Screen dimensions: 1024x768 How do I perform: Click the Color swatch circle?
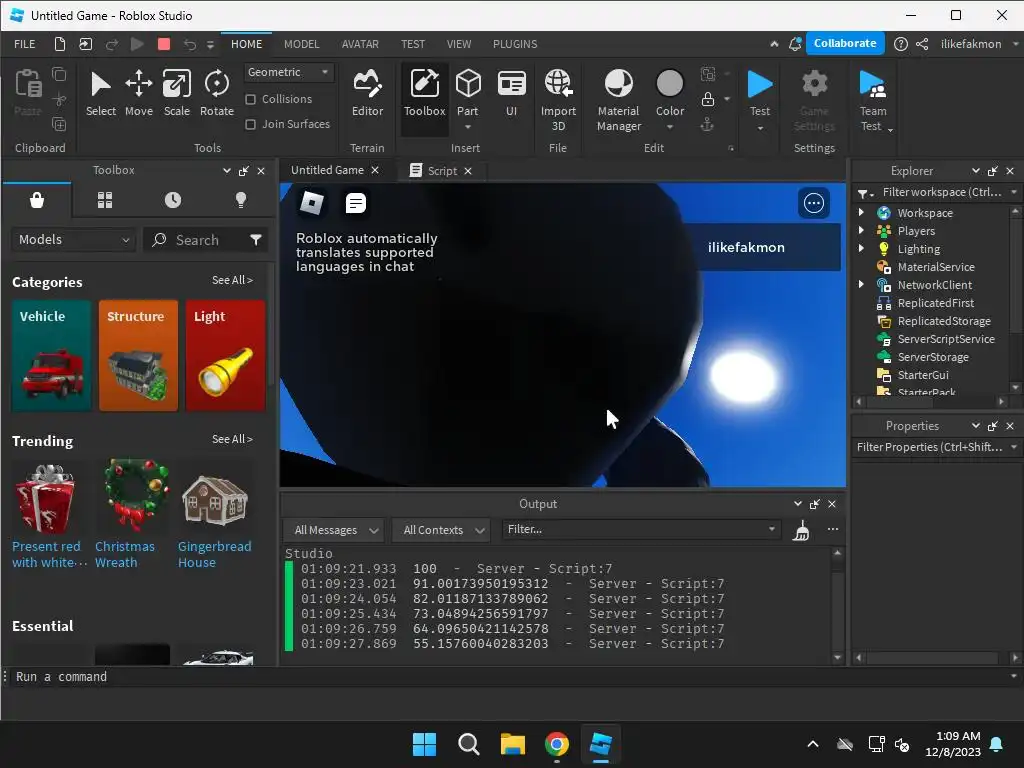(669, 84)
